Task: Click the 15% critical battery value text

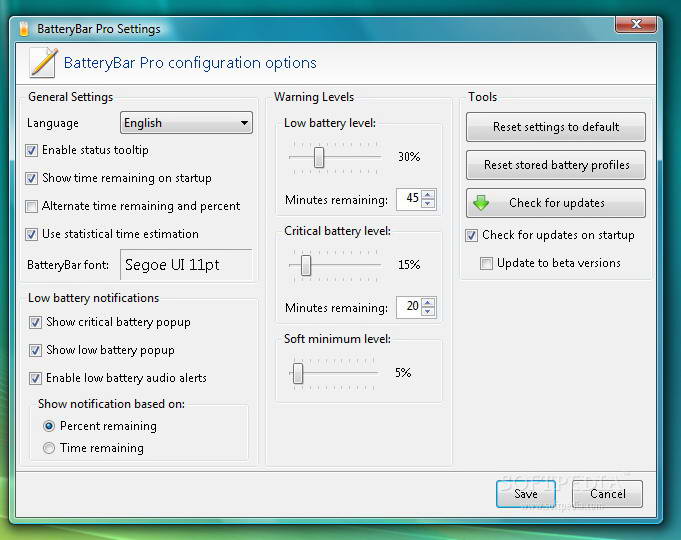Action: coord(409,265)
